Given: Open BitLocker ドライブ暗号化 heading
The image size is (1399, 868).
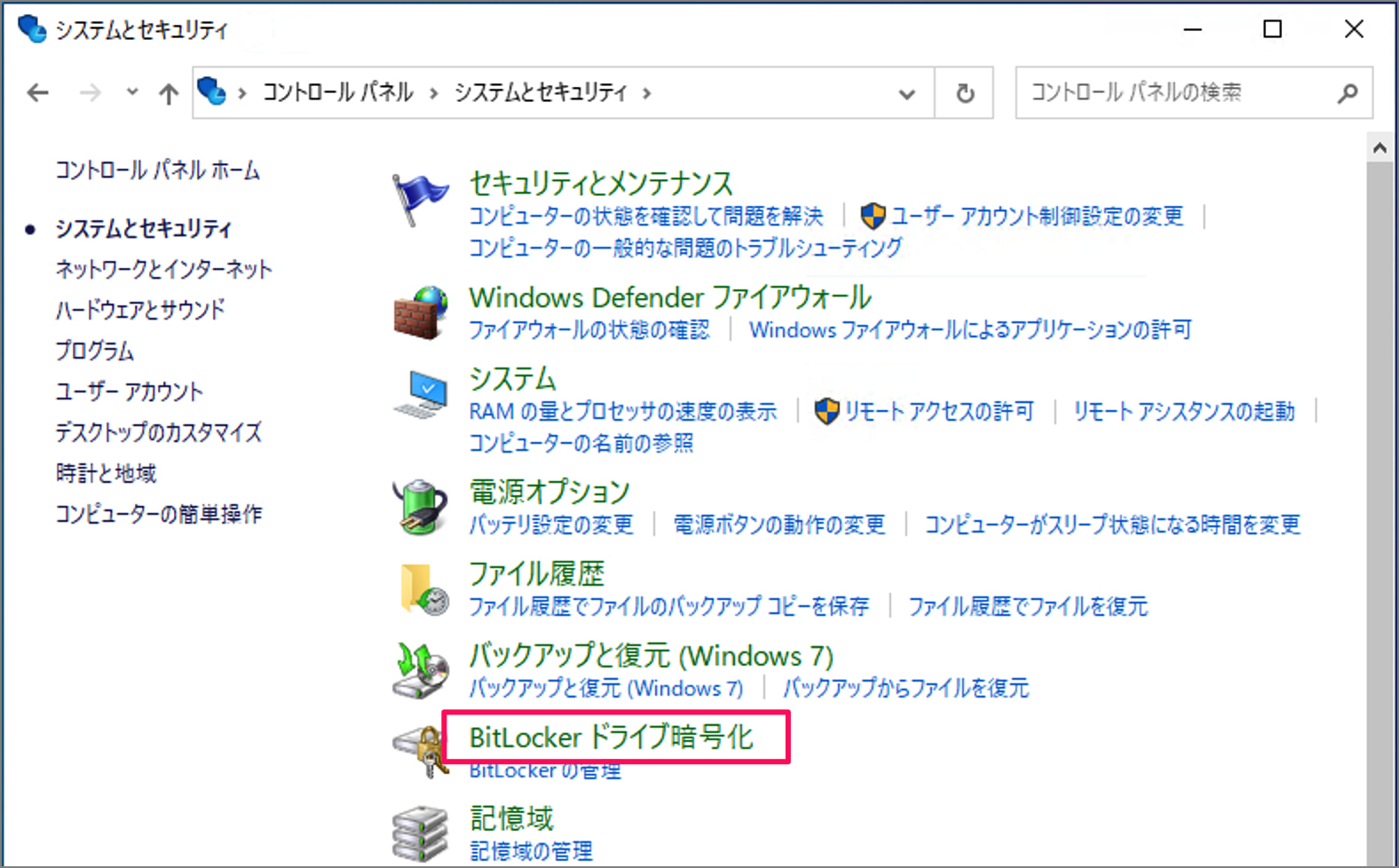Looking at the screenshot, I should point(611,738).
